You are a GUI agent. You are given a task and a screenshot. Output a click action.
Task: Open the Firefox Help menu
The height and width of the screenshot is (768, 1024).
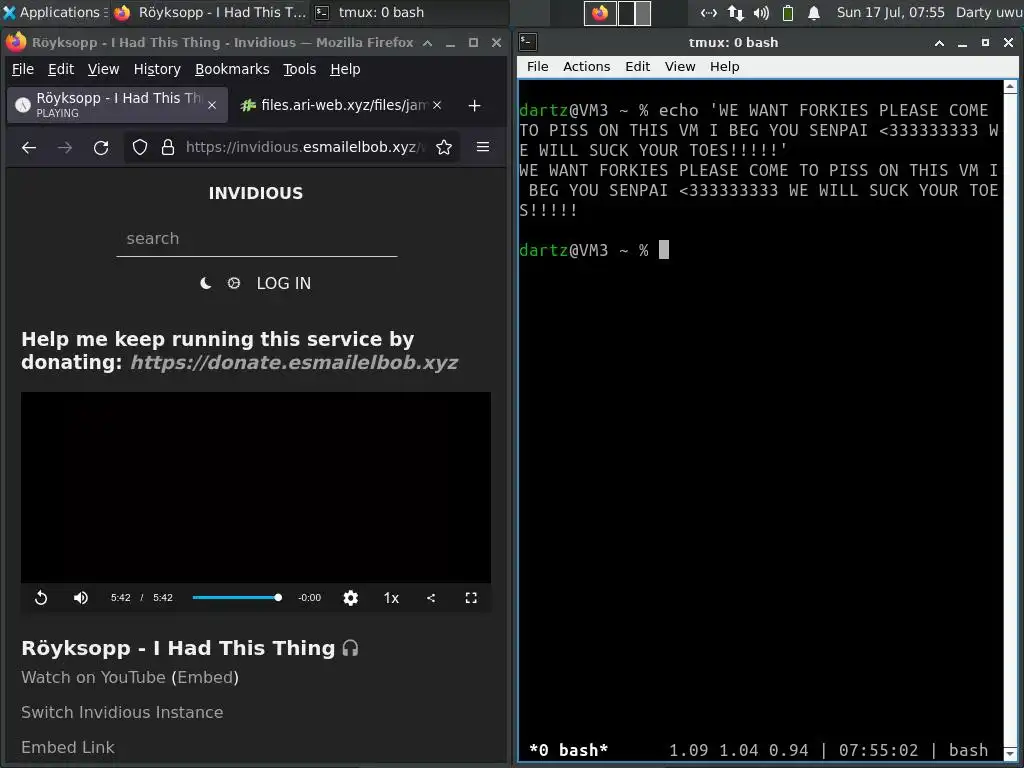[x=345, y=69]
